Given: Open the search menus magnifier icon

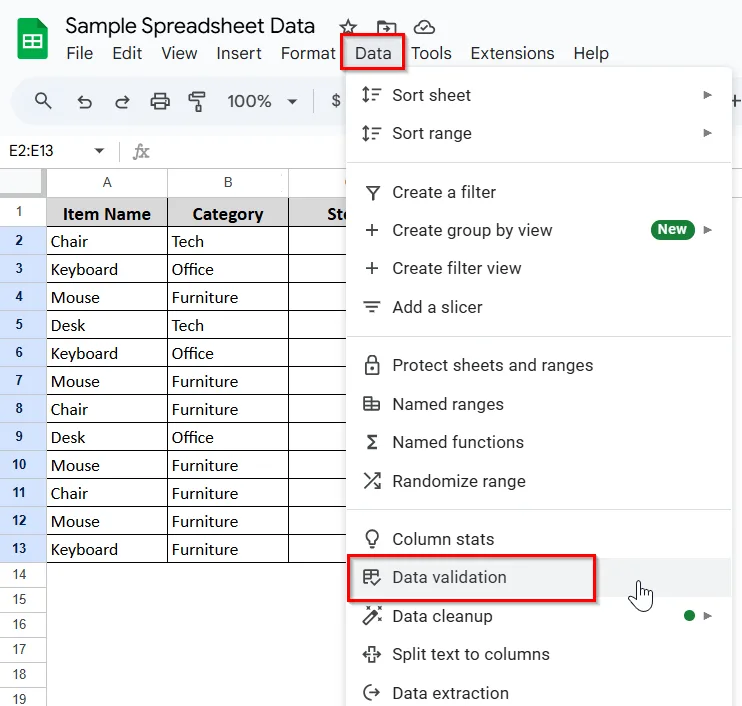Looking at the screenshot, I should [x=43, y=101].
